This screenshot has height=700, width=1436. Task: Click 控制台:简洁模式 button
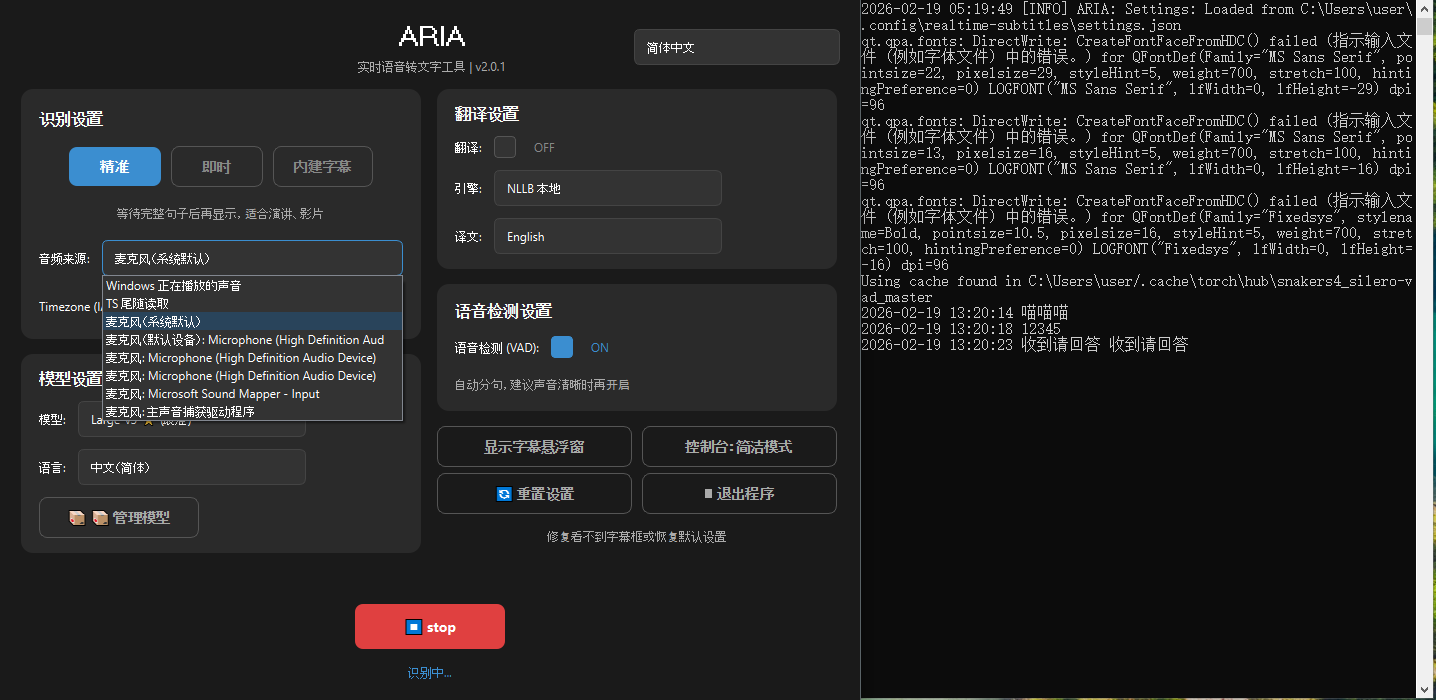pyautogui.click(x=739, y=446)
